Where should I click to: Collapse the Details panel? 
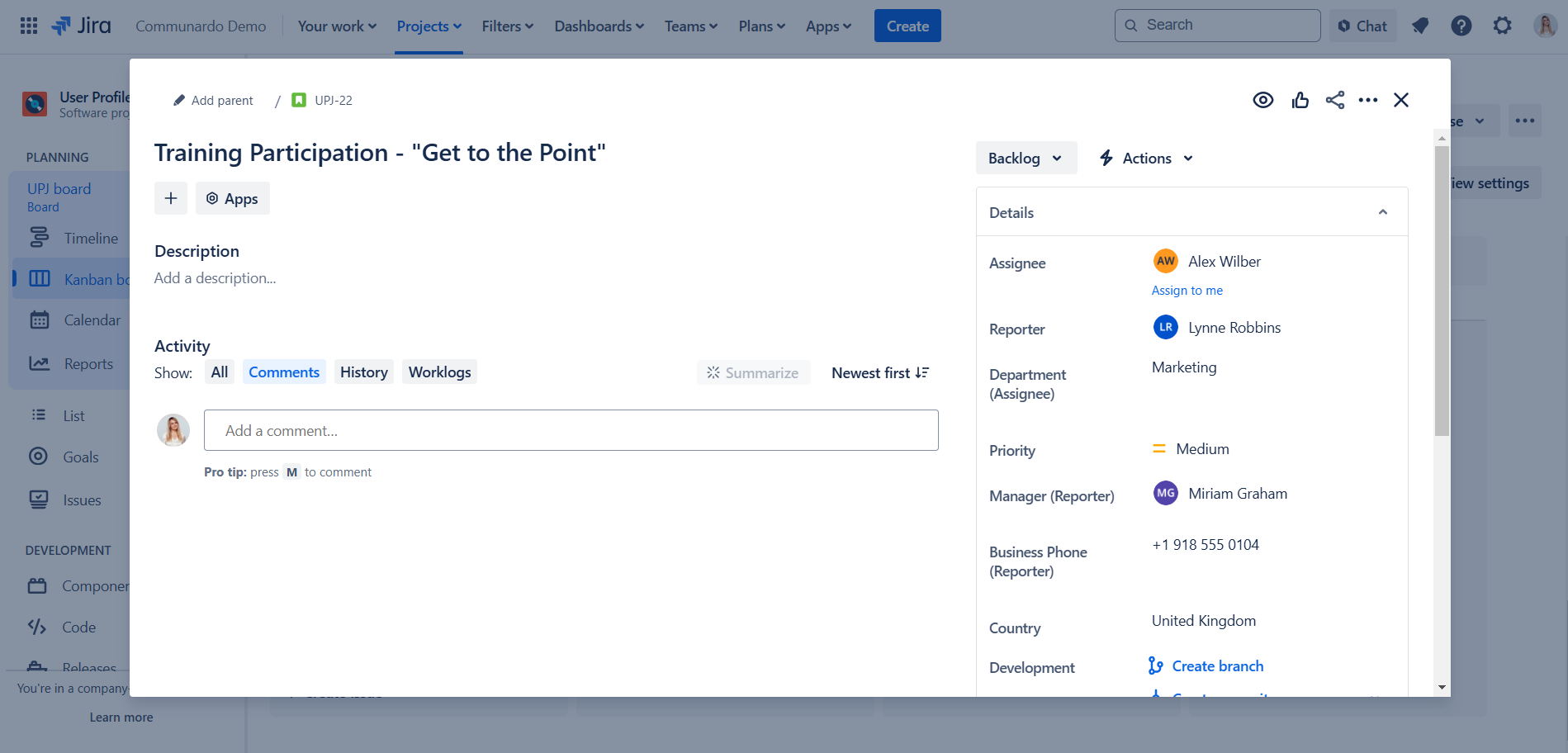pyautogui.click(x=1382, y=212)
